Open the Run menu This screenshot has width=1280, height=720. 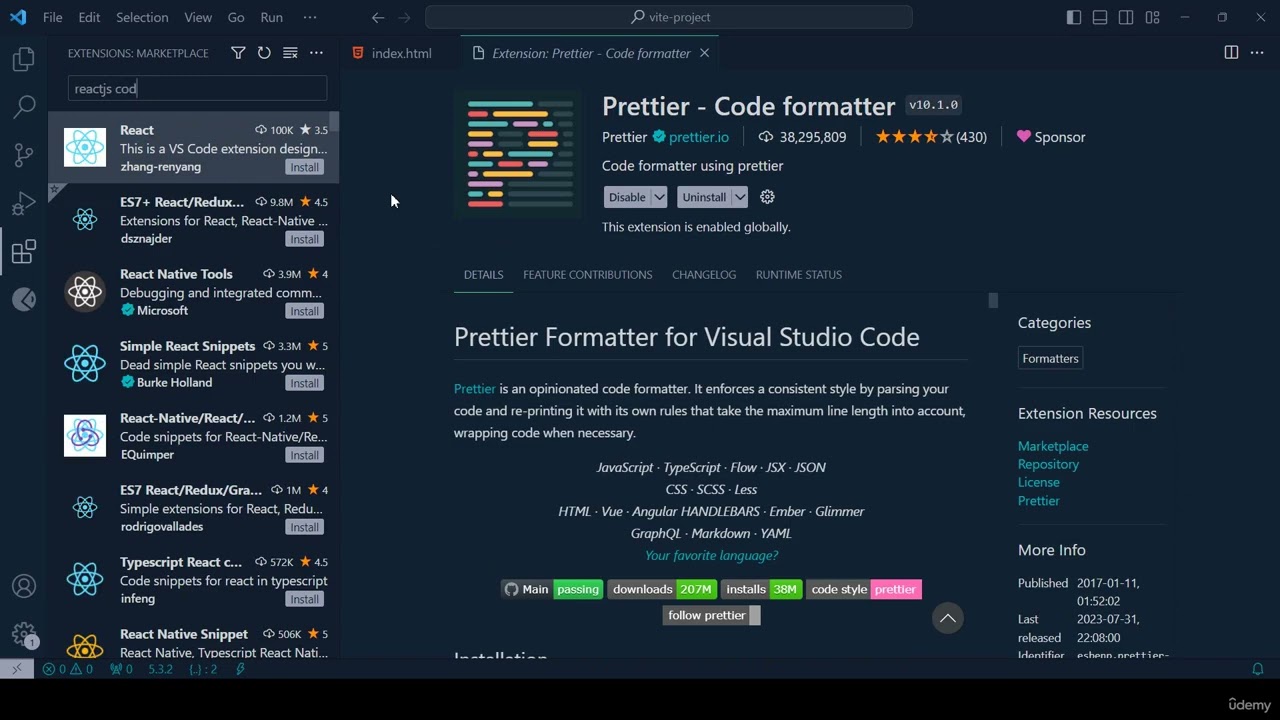(271, 17)
